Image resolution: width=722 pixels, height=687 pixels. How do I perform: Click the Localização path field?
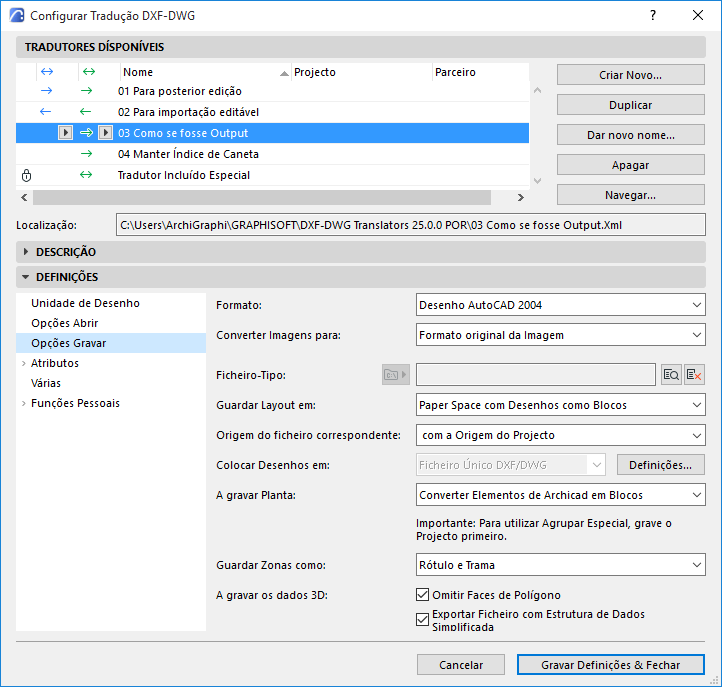coord(410,225)
